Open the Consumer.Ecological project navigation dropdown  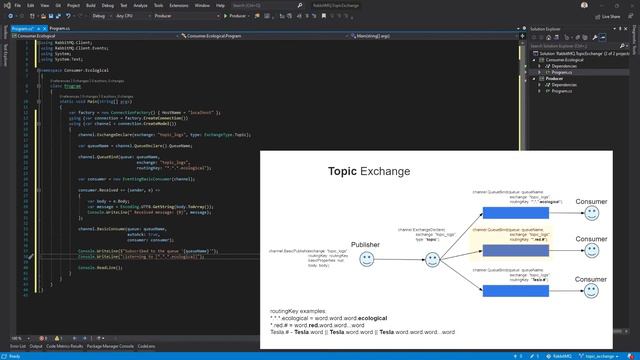click(x=96, y=36)
